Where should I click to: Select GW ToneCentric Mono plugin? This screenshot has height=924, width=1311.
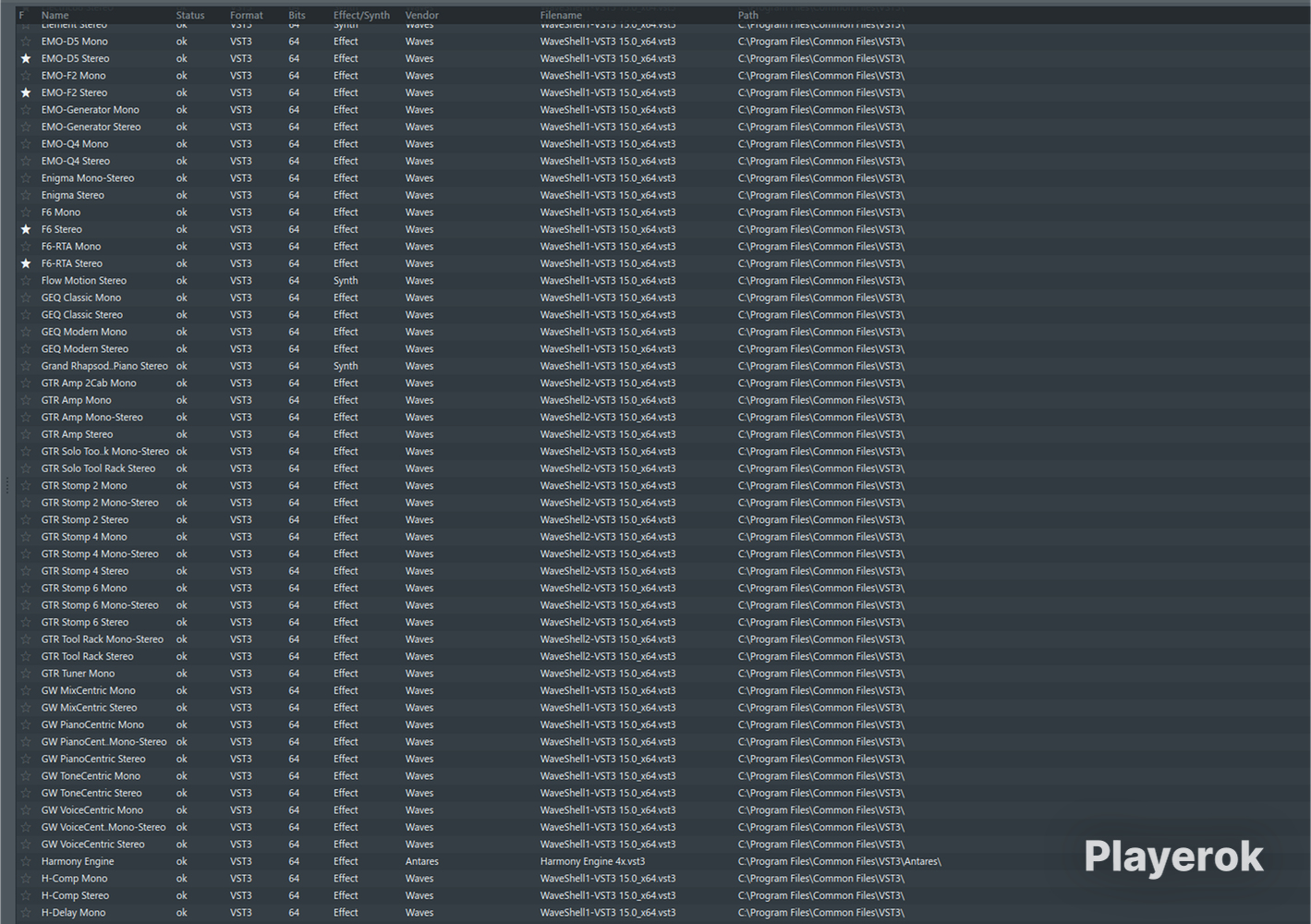(x=91, y=776)
